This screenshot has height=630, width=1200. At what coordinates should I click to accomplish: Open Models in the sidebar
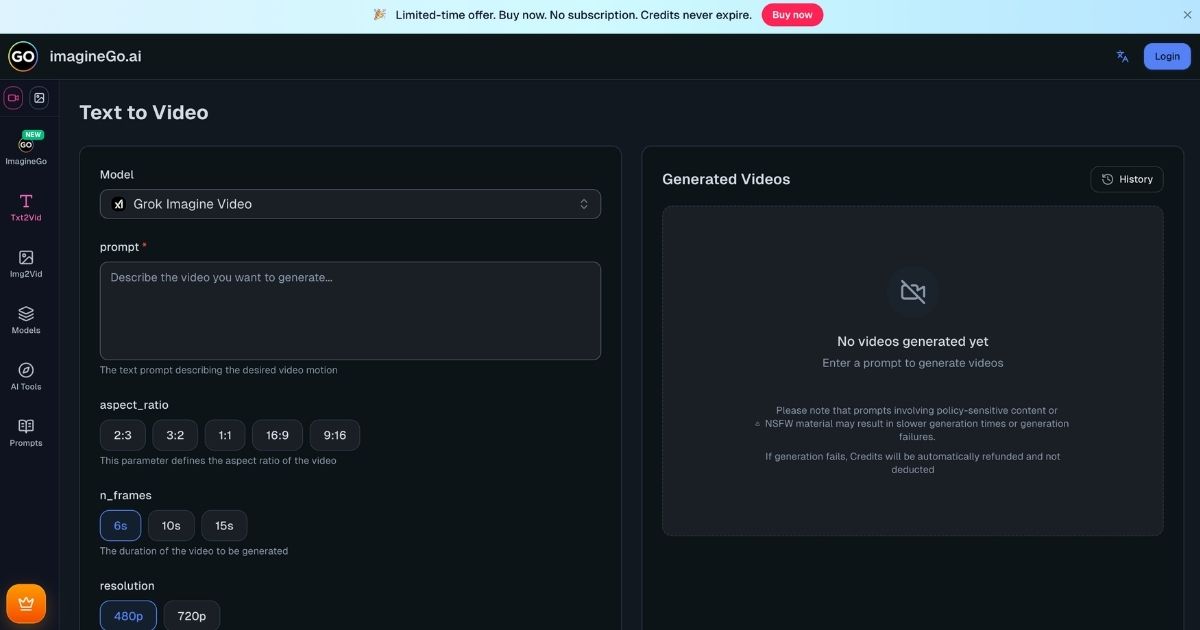pyautogui.click(x=26, y=320)
